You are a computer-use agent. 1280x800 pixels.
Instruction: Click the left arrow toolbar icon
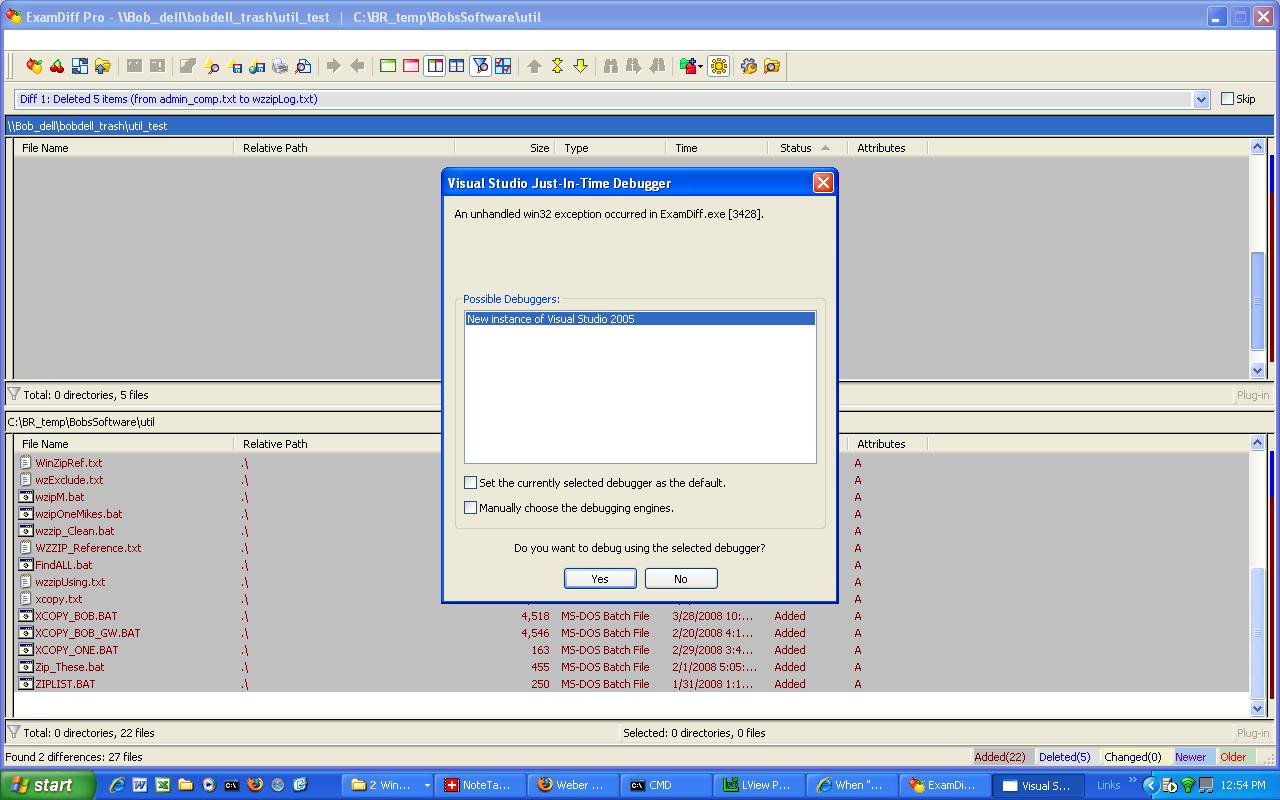pos(357,66)
